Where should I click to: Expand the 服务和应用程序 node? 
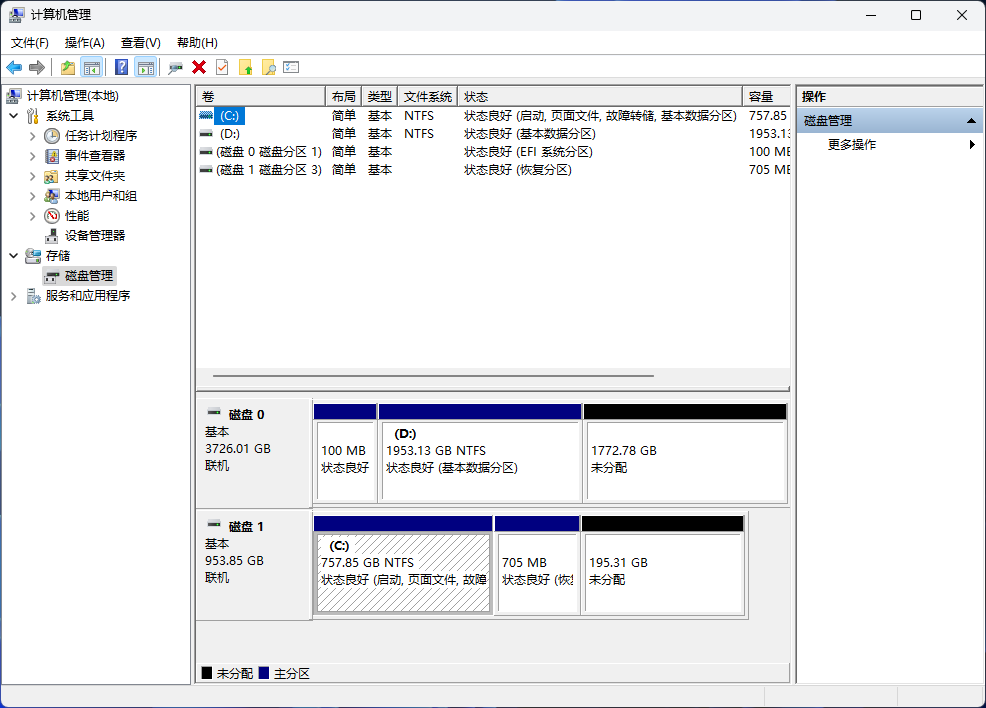pyautogui.click(x=14, y=296)
